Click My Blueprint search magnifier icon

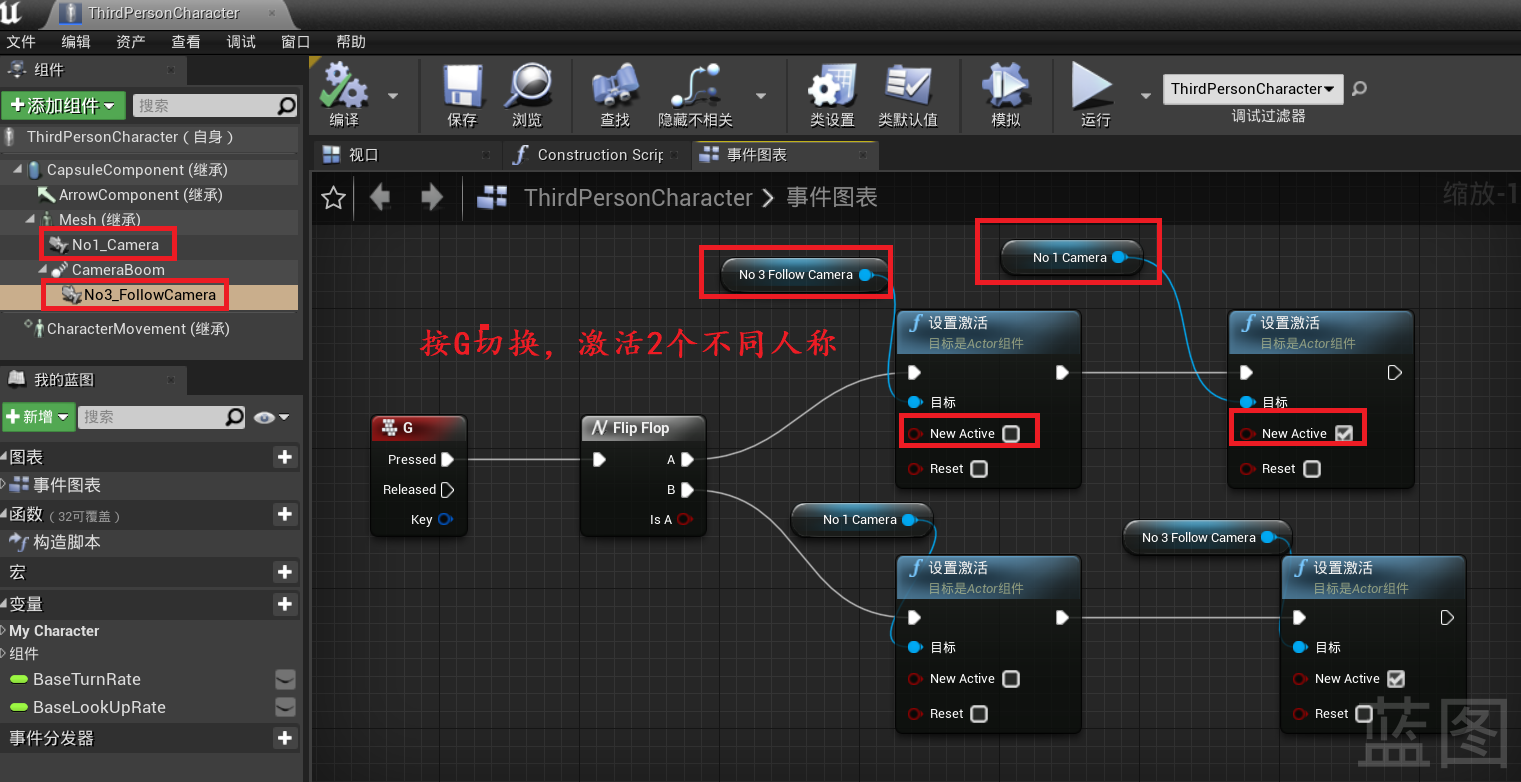click(x=234, y=416)
